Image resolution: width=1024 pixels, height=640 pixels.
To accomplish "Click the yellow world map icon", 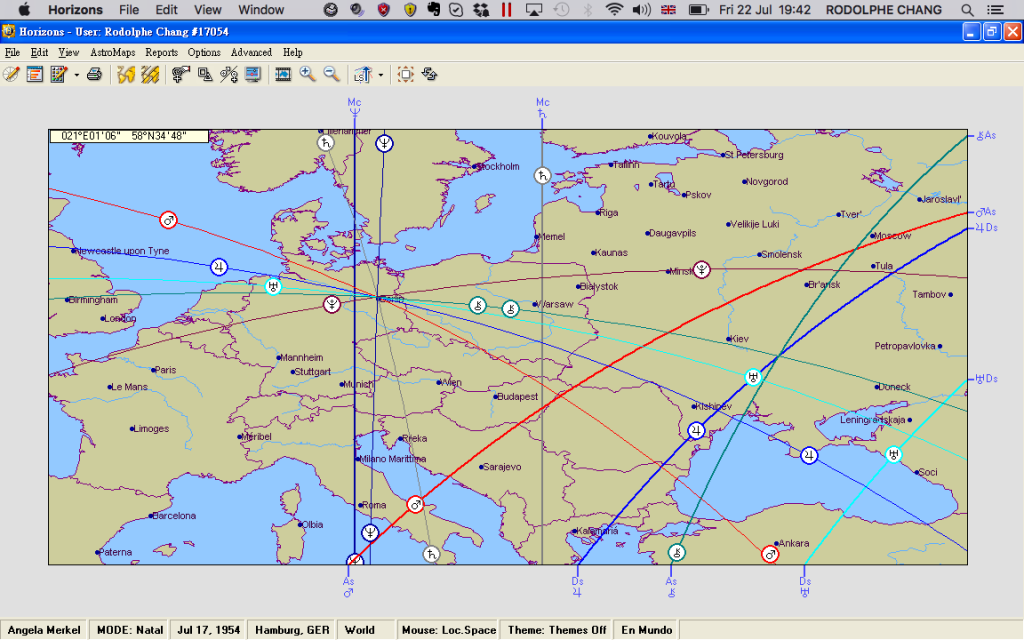I will (126, 74).
